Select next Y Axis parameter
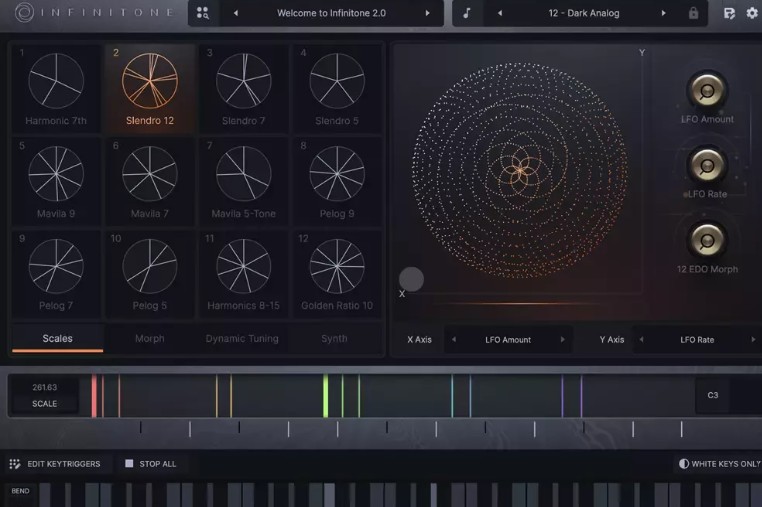Screen dimensions: 762x507 click(753, 339)
